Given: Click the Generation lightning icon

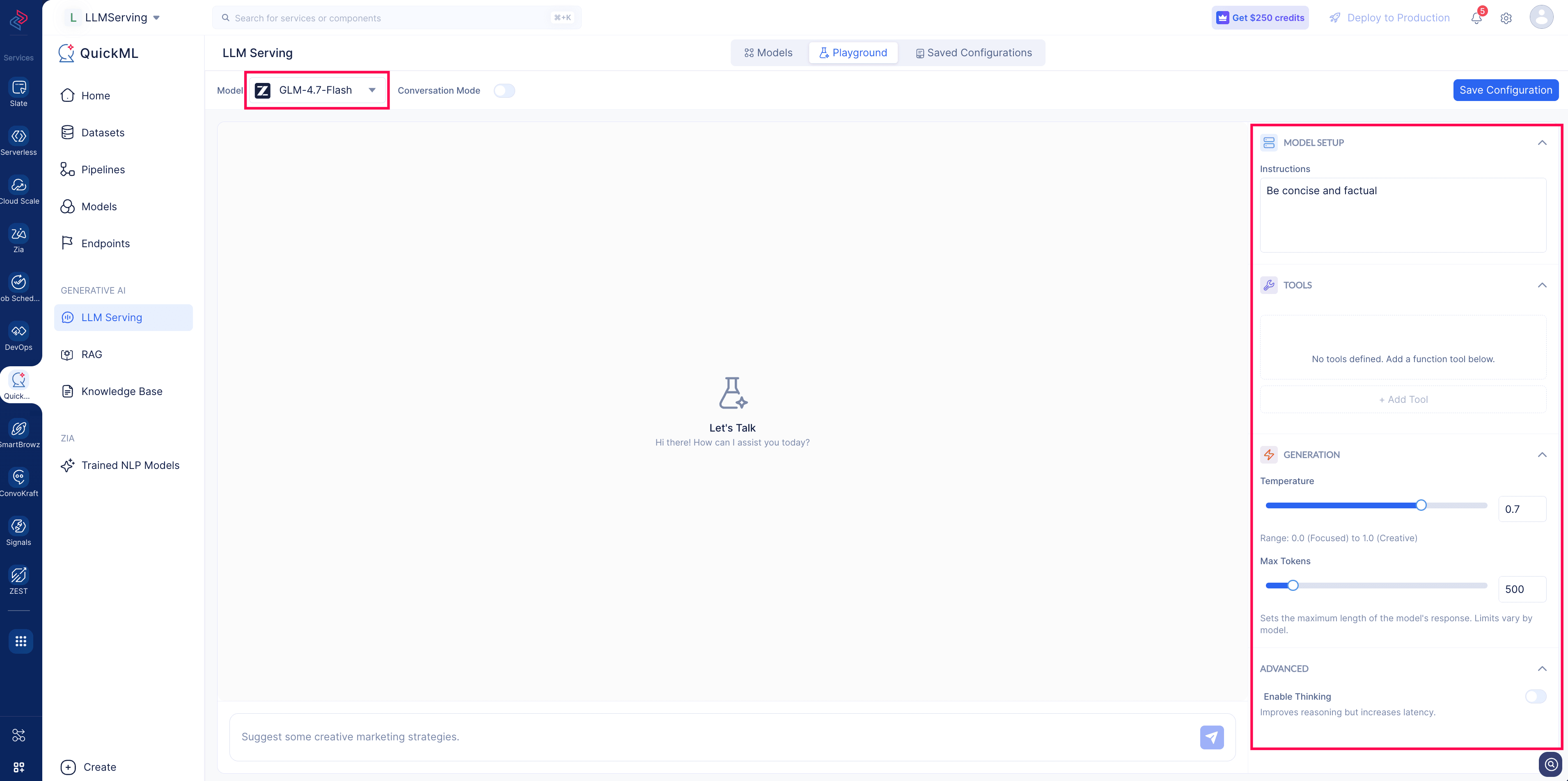Looking at the screenshot, I should (x=1269, y=455).
